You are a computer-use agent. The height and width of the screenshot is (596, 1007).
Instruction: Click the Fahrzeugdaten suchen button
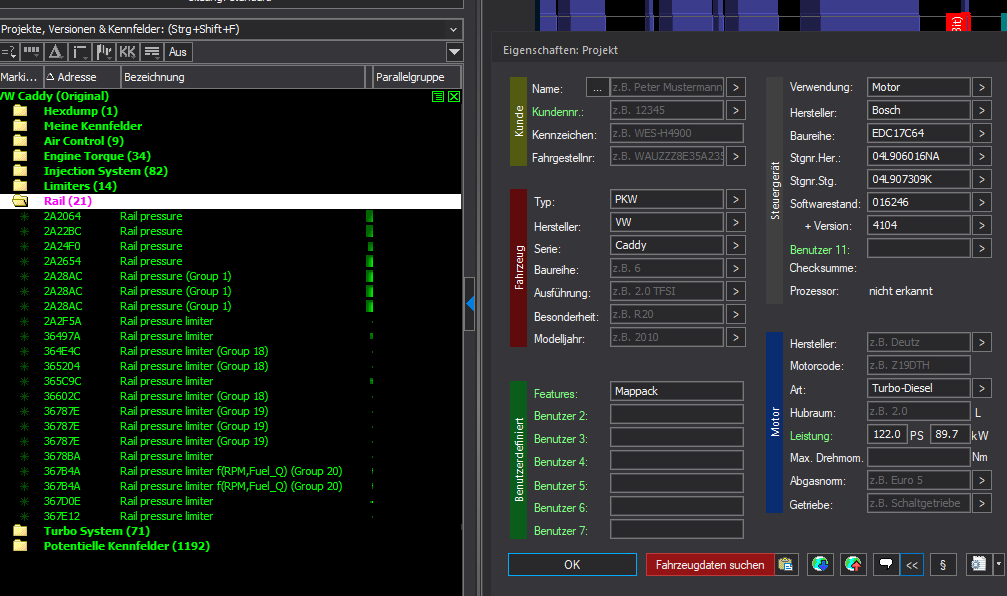click(710, 565)
